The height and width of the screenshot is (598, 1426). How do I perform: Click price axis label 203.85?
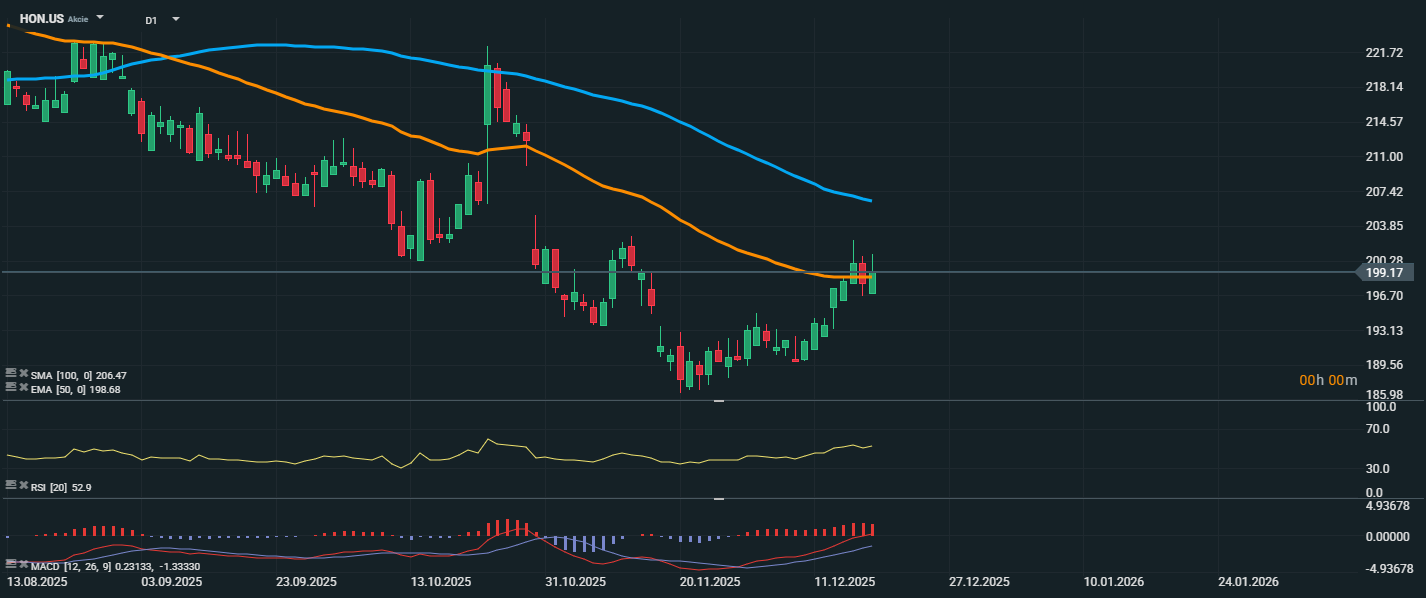1383,226
